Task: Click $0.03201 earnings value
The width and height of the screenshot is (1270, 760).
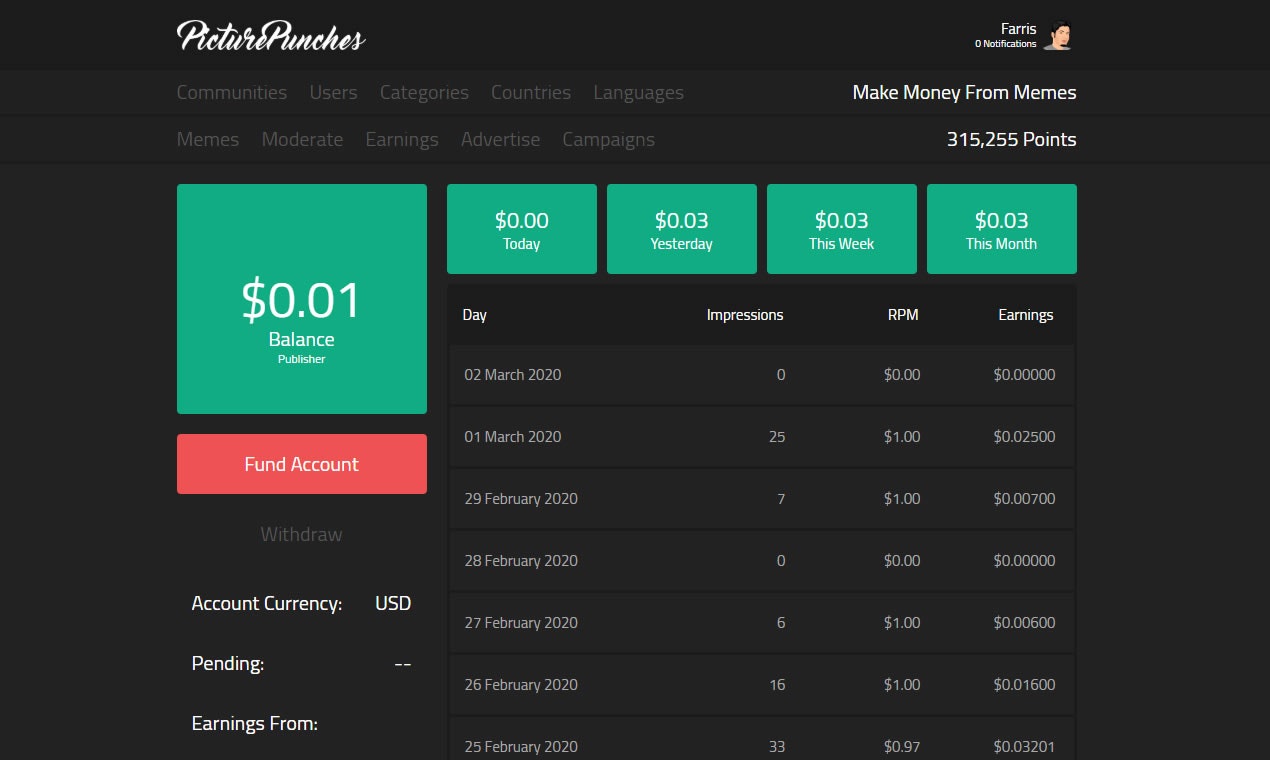Action: point(1024,747)
